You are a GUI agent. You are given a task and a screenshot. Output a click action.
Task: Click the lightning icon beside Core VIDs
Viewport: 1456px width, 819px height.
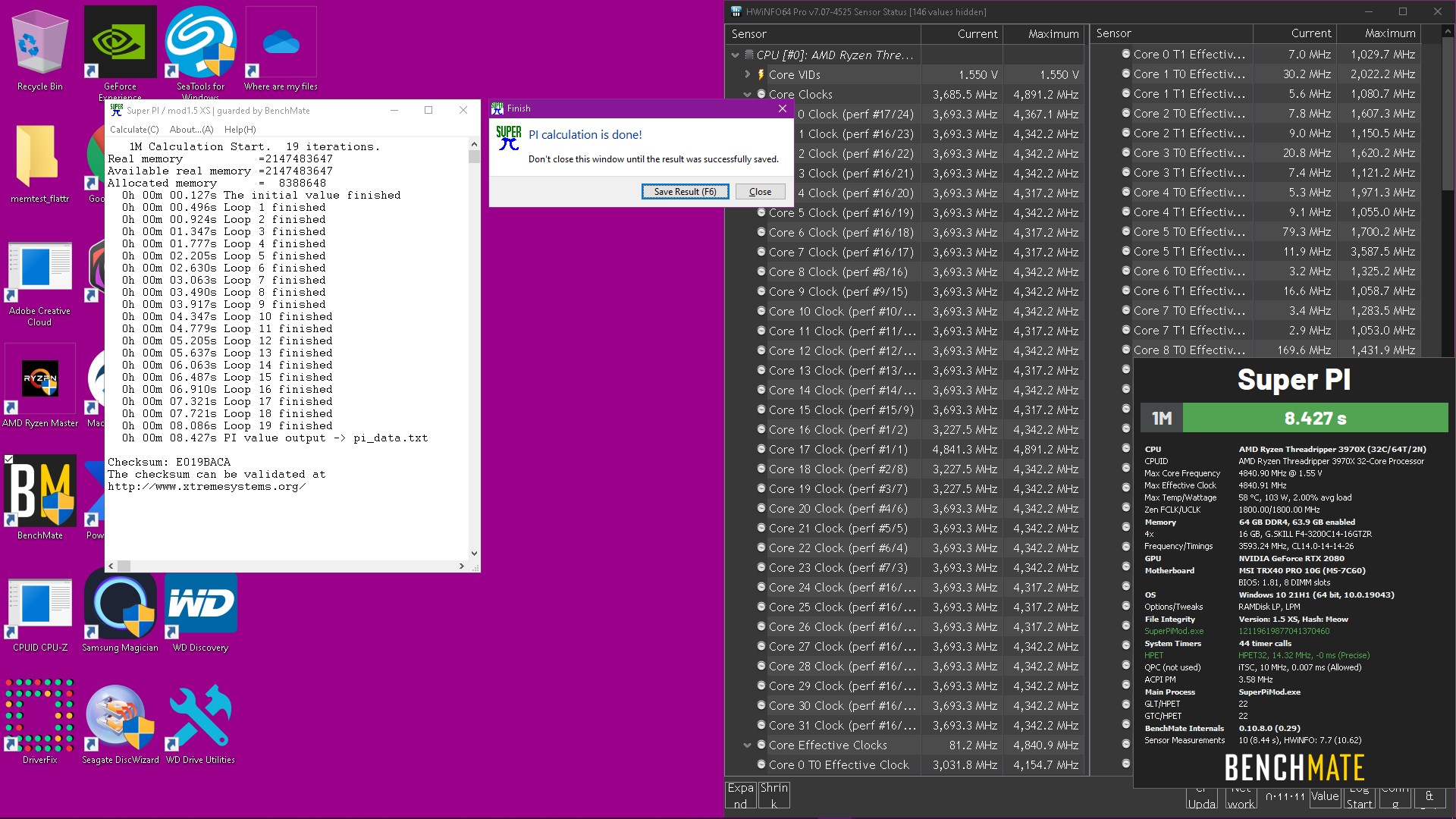click(x=761, y=74)
